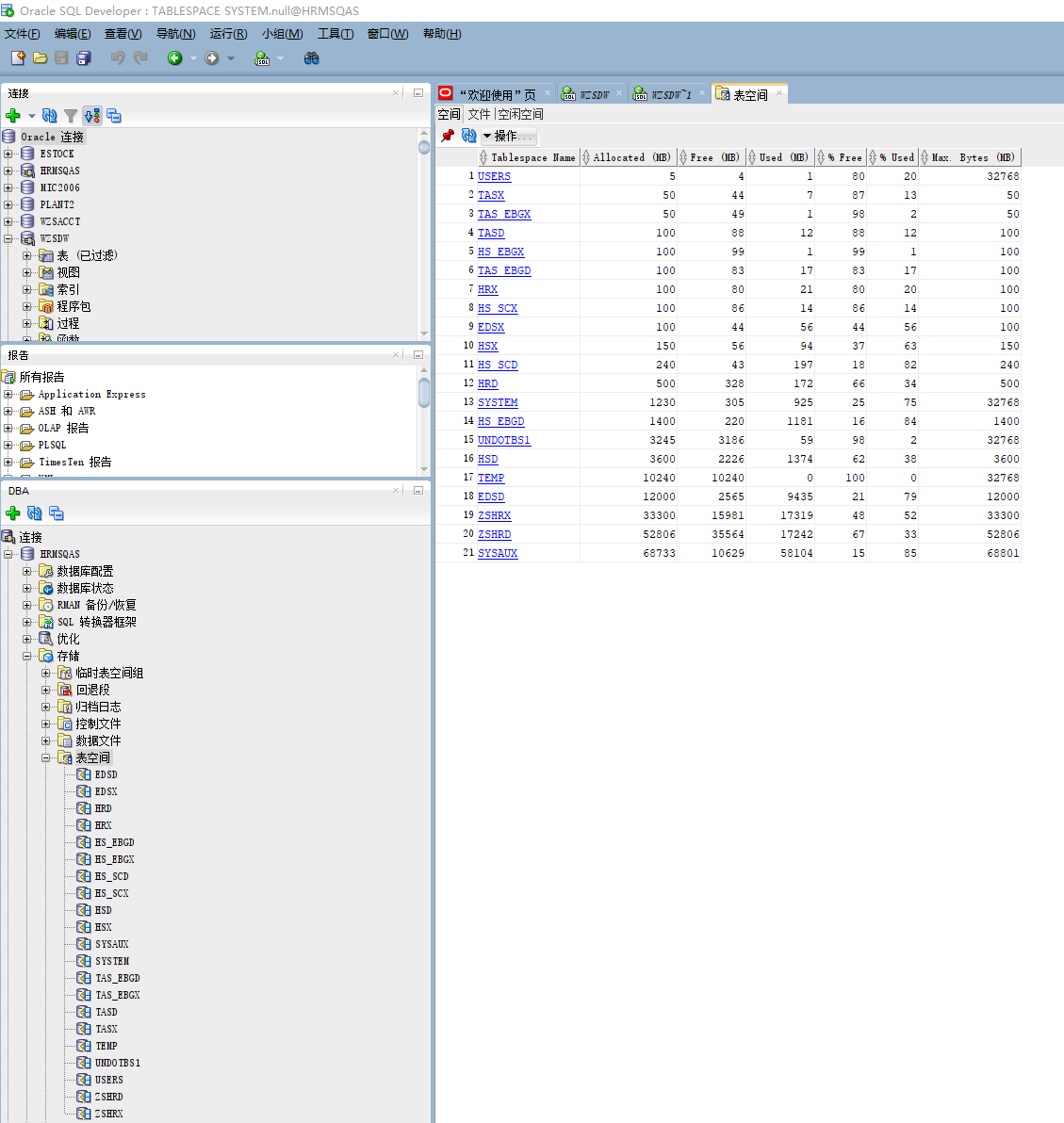
Task: Click the New file toolbar icon
Action: [x=17, y=58]
